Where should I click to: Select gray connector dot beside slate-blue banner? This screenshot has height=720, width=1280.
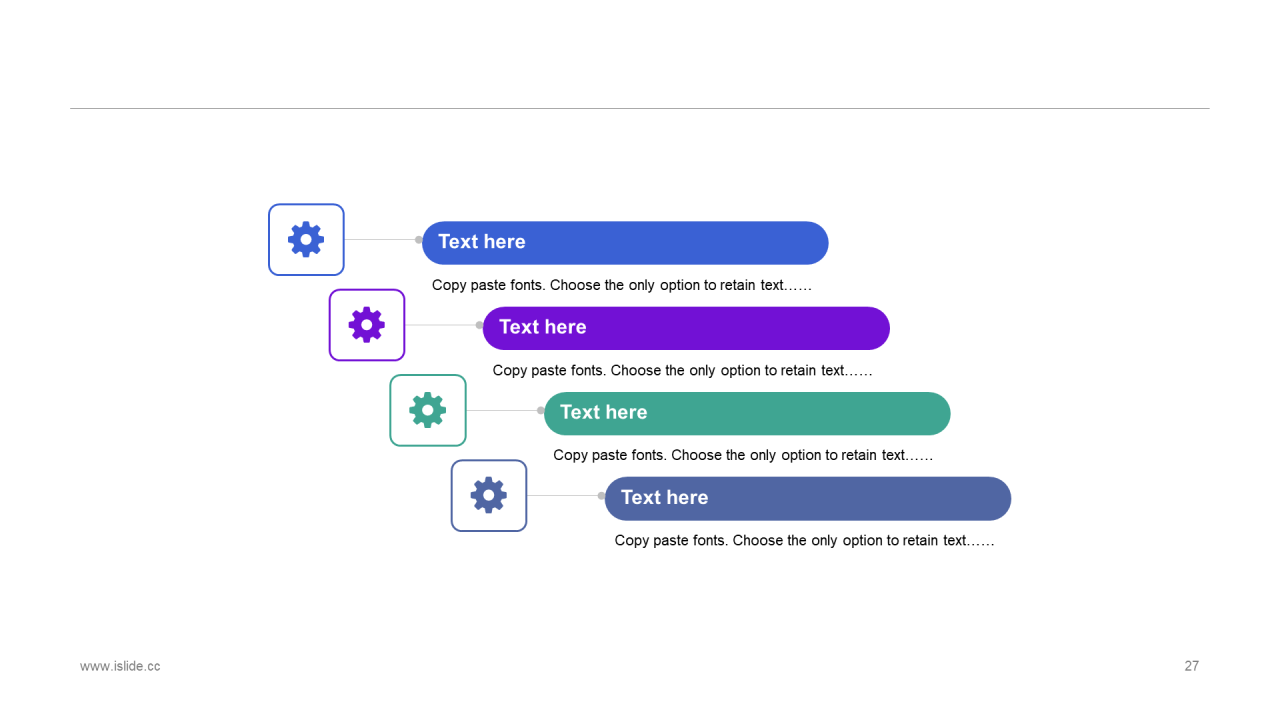602,495
